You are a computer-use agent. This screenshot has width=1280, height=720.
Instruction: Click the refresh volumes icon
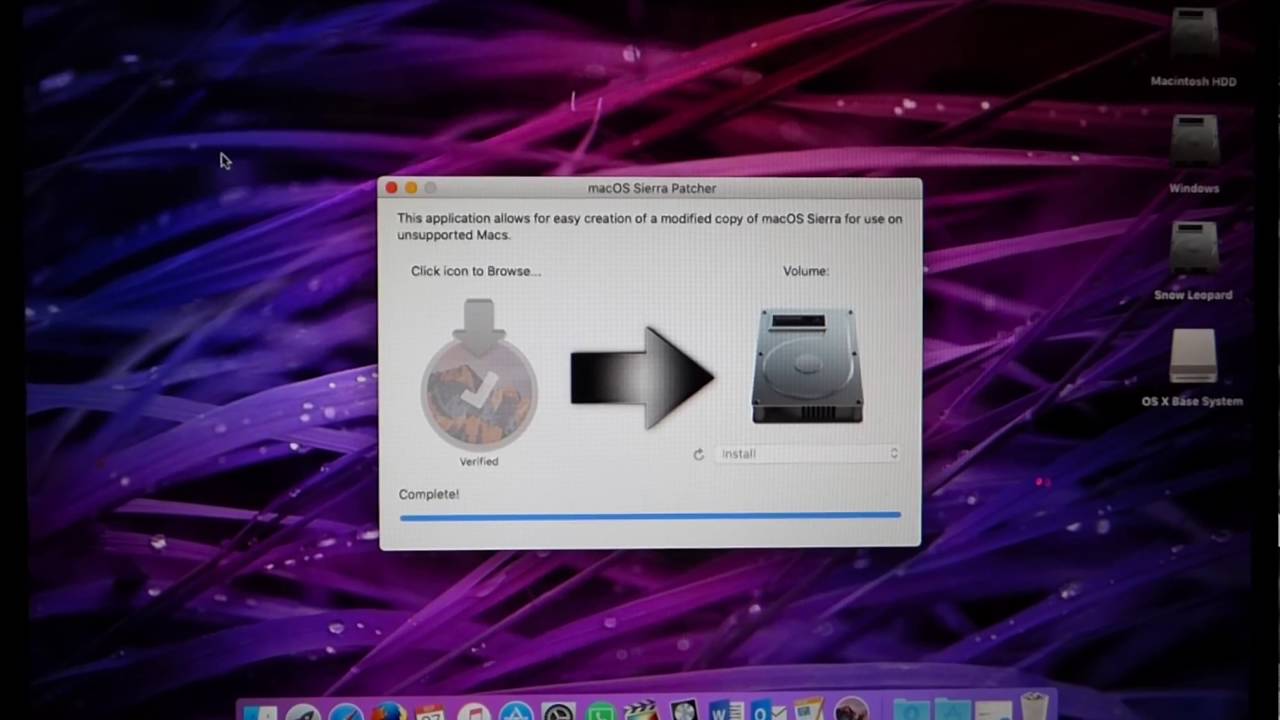(x=698, y=454)
